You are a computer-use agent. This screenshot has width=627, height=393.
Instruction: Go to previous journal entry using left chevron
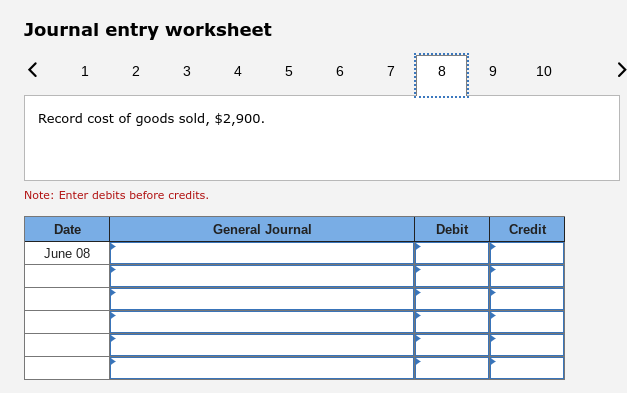pos(33,70)
